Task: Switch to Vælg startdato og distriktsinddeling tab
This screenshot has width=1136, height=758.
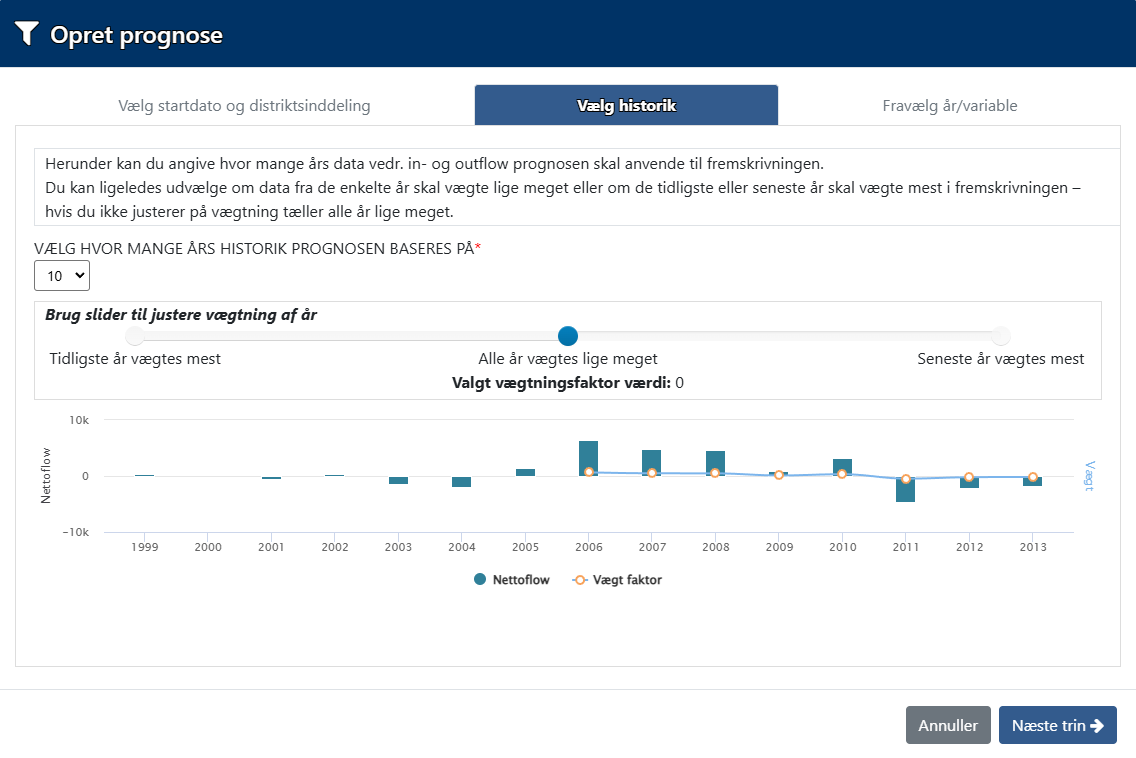Action: click(x=244, y=106)
